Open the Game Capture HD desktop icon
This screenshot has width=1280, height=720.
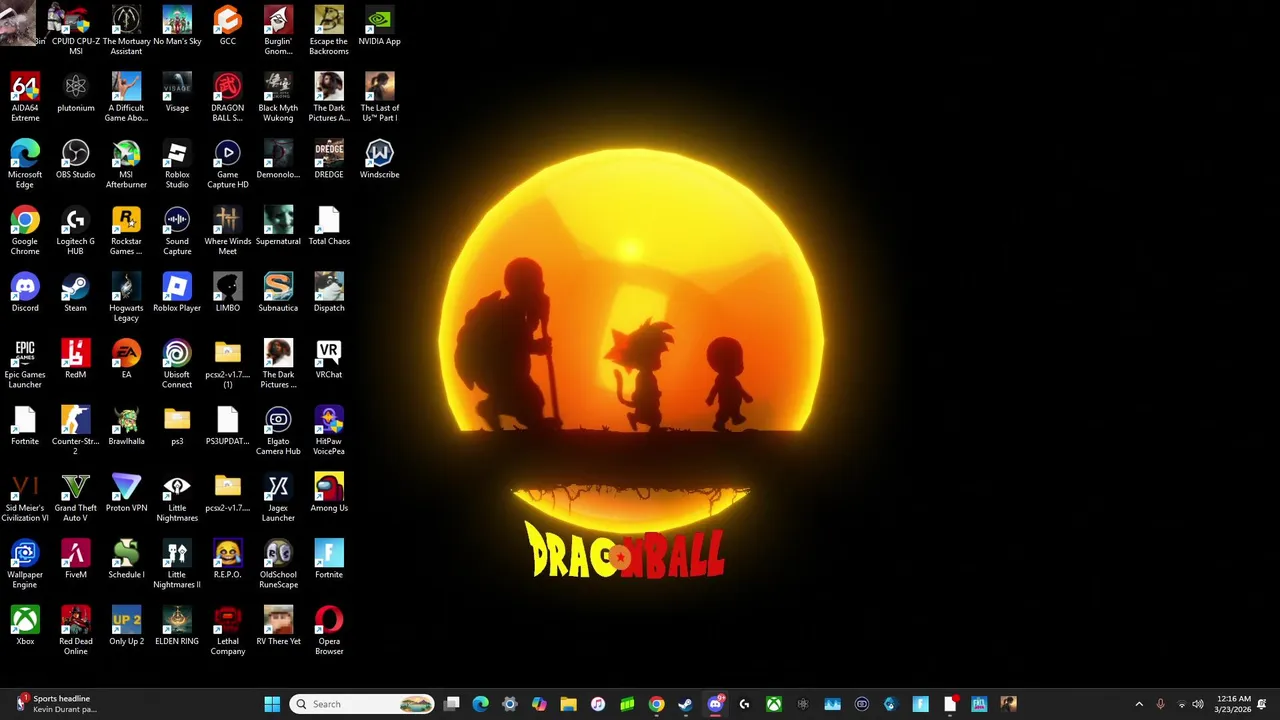click(x=228, y=164)
